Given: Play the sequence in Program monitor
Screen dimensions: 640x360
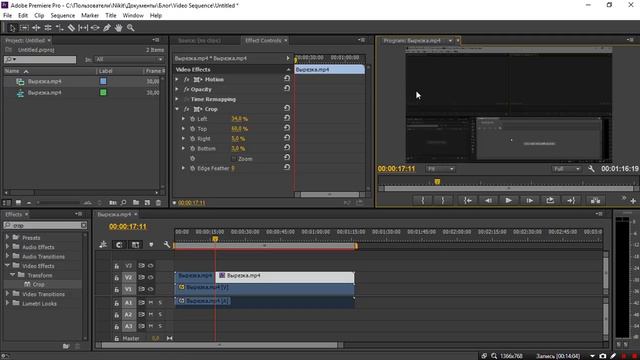Looking at the screenshot, I should click(x=509, y=200).
